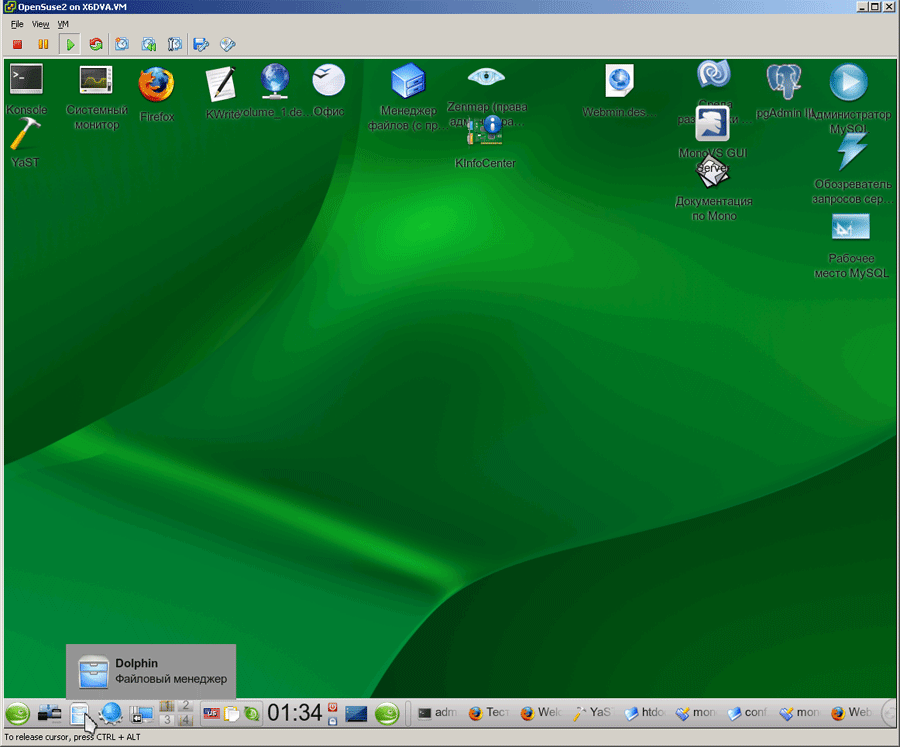This screenshot has width=900, height=747.
Task: Open the VM menu
Action: click(x=63, y=24)
